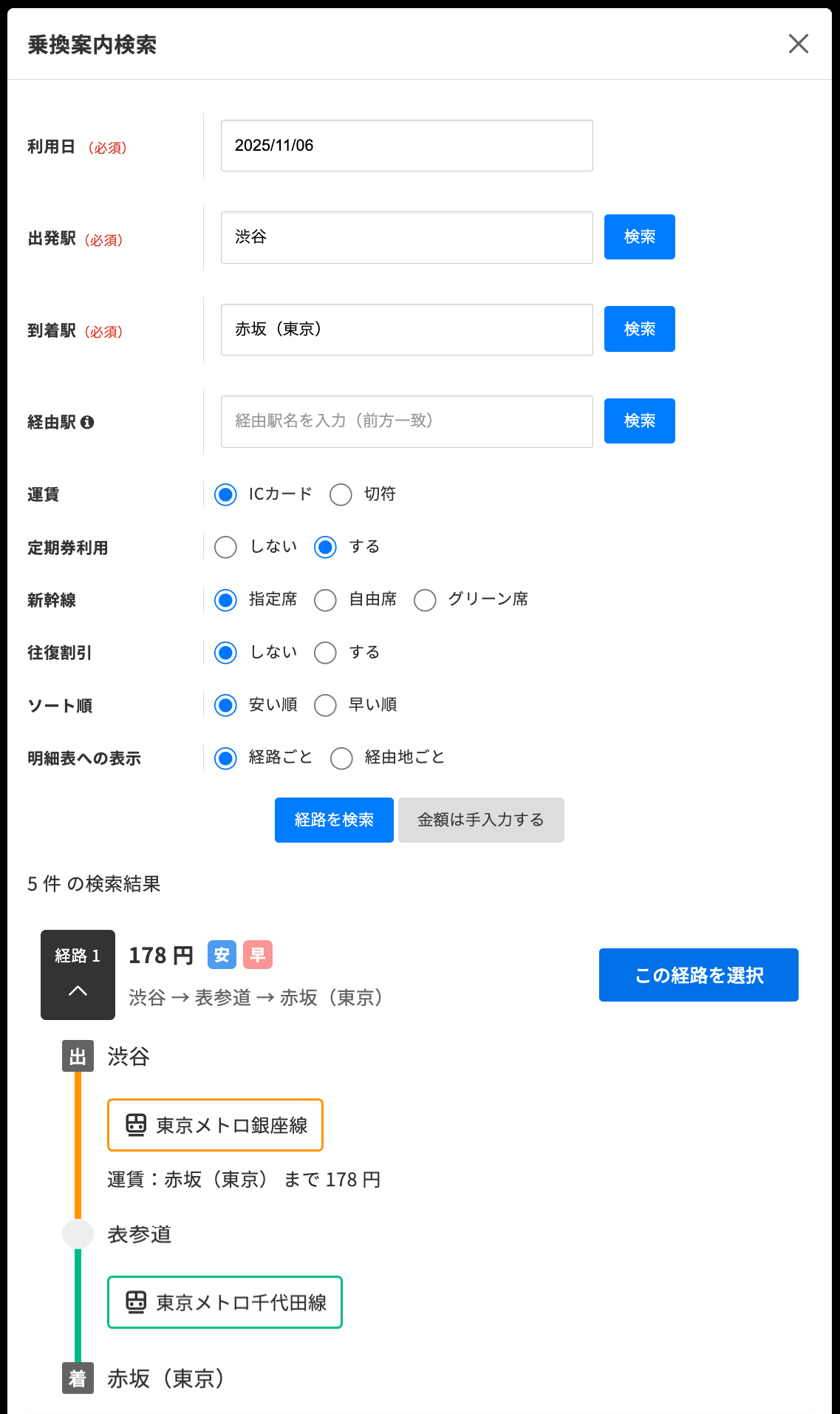Focus the 経由駅 name input field
840x1414 pixels.
click(x=406, y=421)
